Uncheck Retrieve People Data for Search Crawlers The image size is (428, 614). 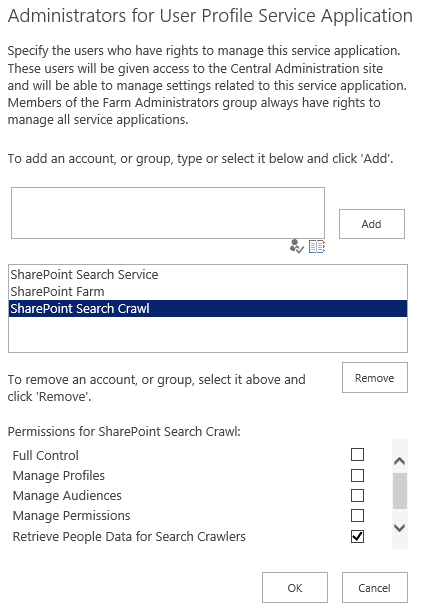(357, 536)
